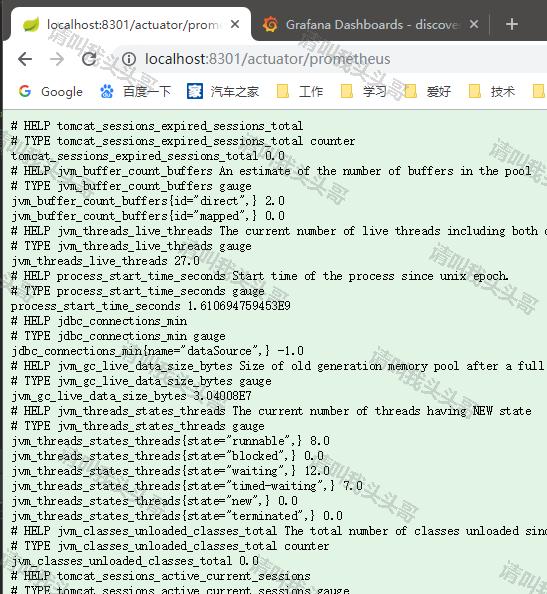Click the state="timed-waiting" 7.0 metric line

pos(187,486)
